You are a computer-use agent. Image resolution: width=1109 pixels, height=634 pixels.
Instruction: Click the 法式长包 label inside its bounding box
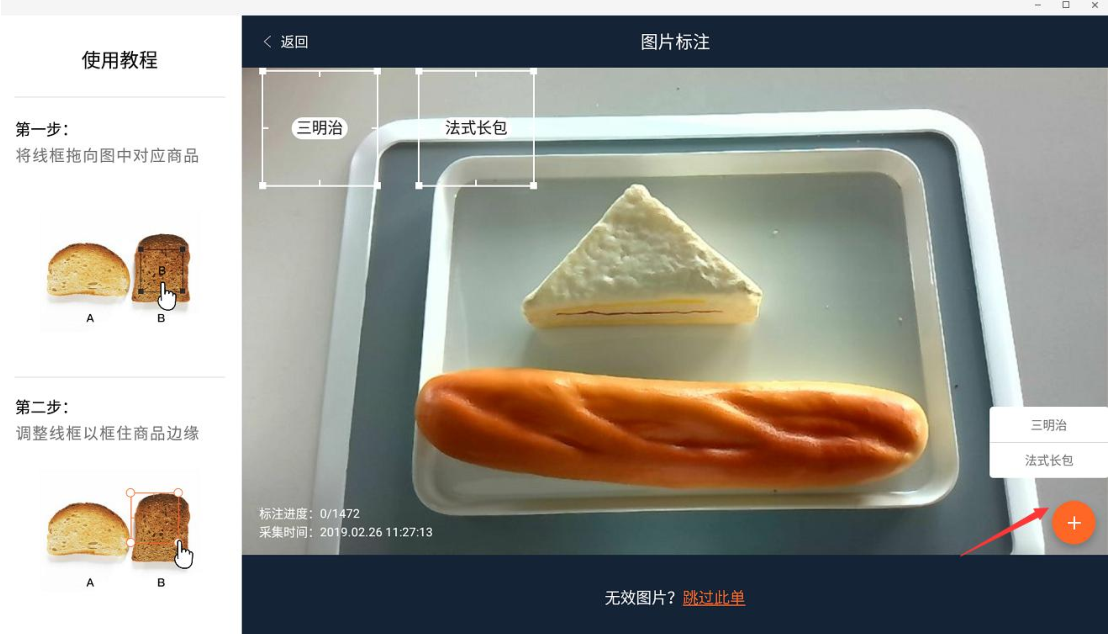point(476,128)
